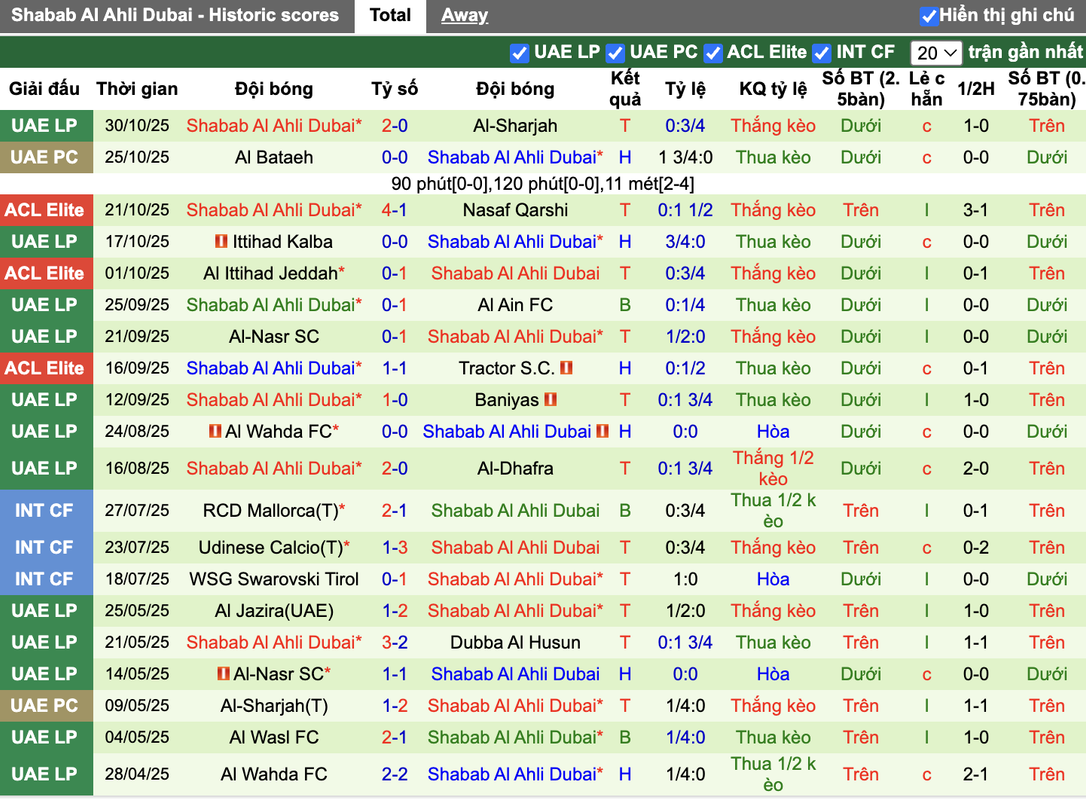Click the Tỷ lệ column header
This screenshot has height=800, width=1086.
pyautogui.click(x=685, y=89)
